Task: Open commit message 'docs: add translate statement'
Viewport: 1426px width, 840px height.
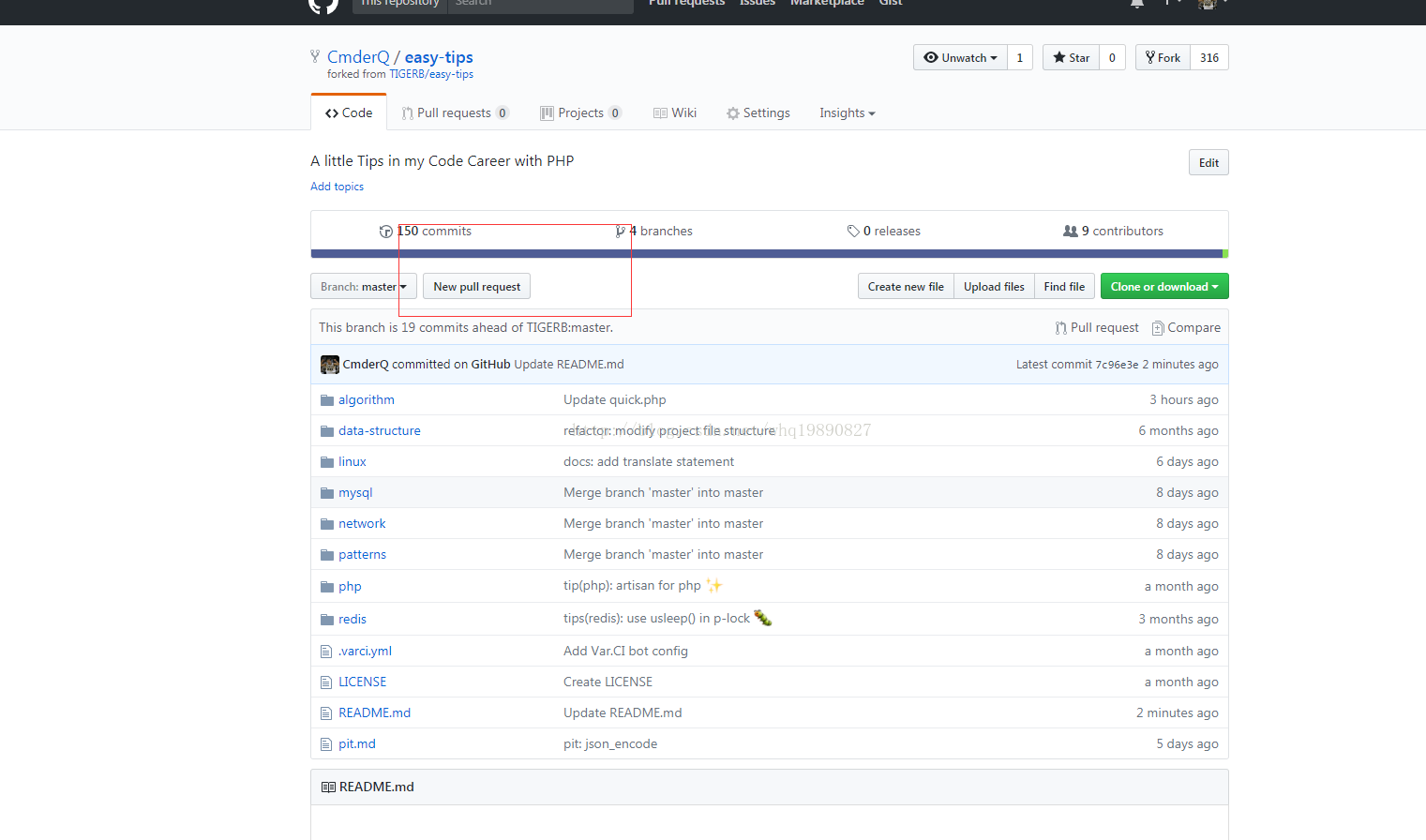Action: click(649, 462)
